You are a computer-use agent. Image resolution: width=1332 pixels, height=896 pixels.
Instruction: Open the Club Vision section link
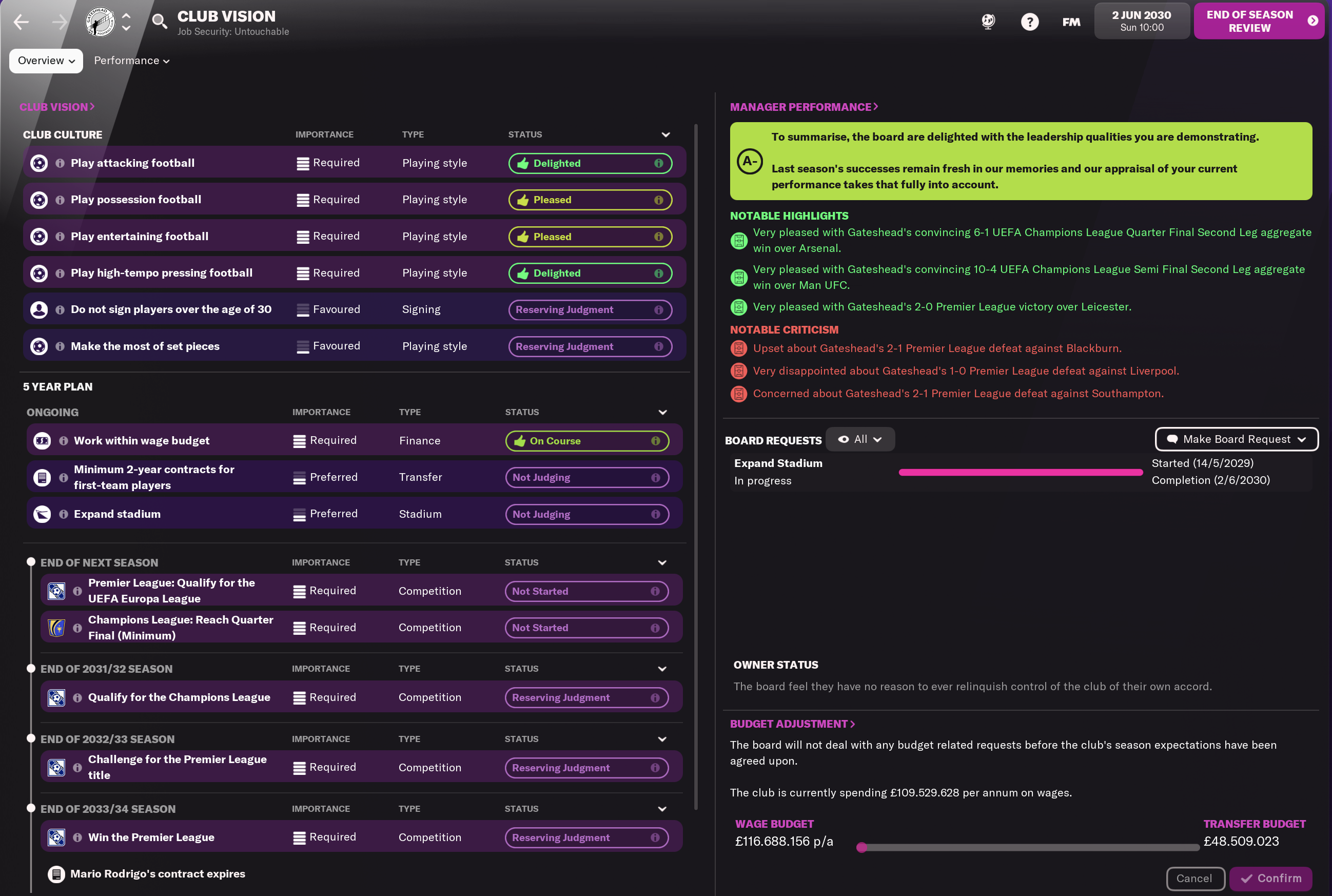57,107
